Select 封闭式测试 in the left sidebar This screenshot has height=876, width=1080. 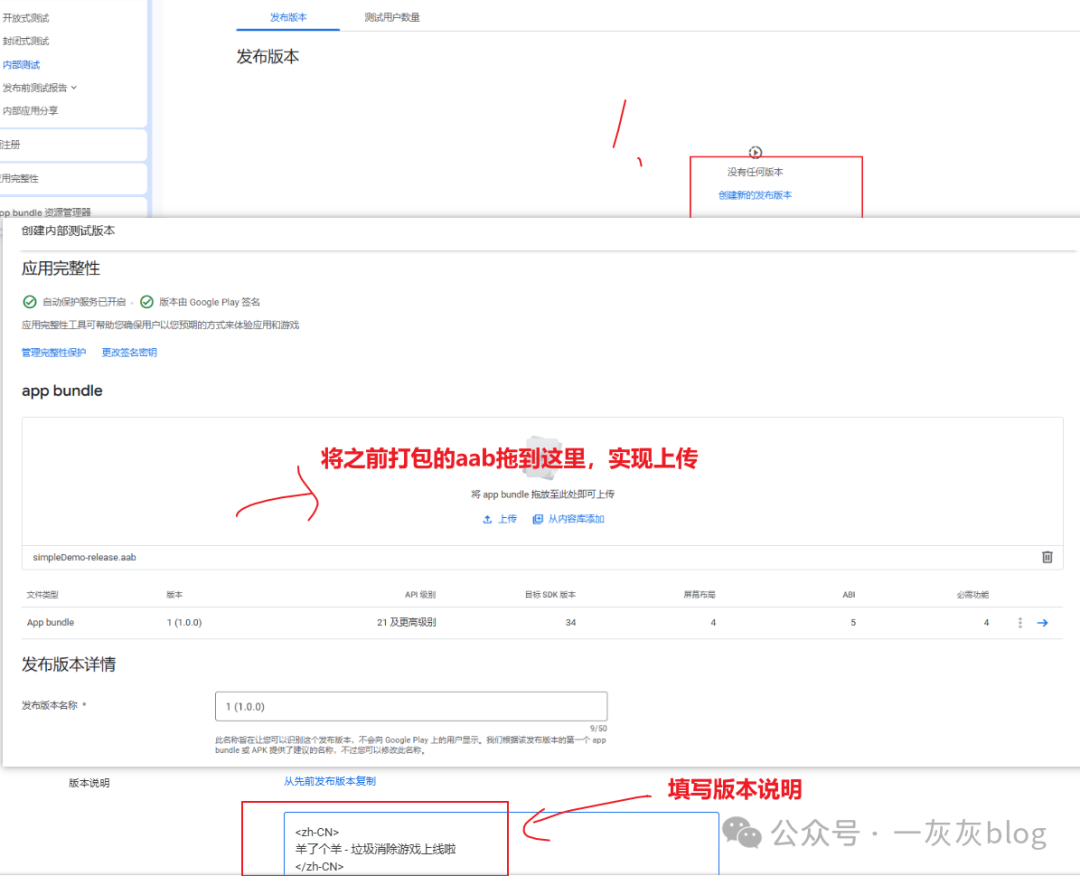click(27, 40)
